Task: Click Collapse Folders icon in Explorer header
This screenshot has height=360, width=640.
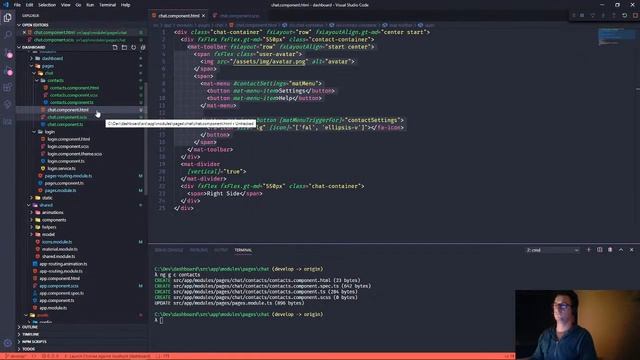Action: tap(143, 47)
